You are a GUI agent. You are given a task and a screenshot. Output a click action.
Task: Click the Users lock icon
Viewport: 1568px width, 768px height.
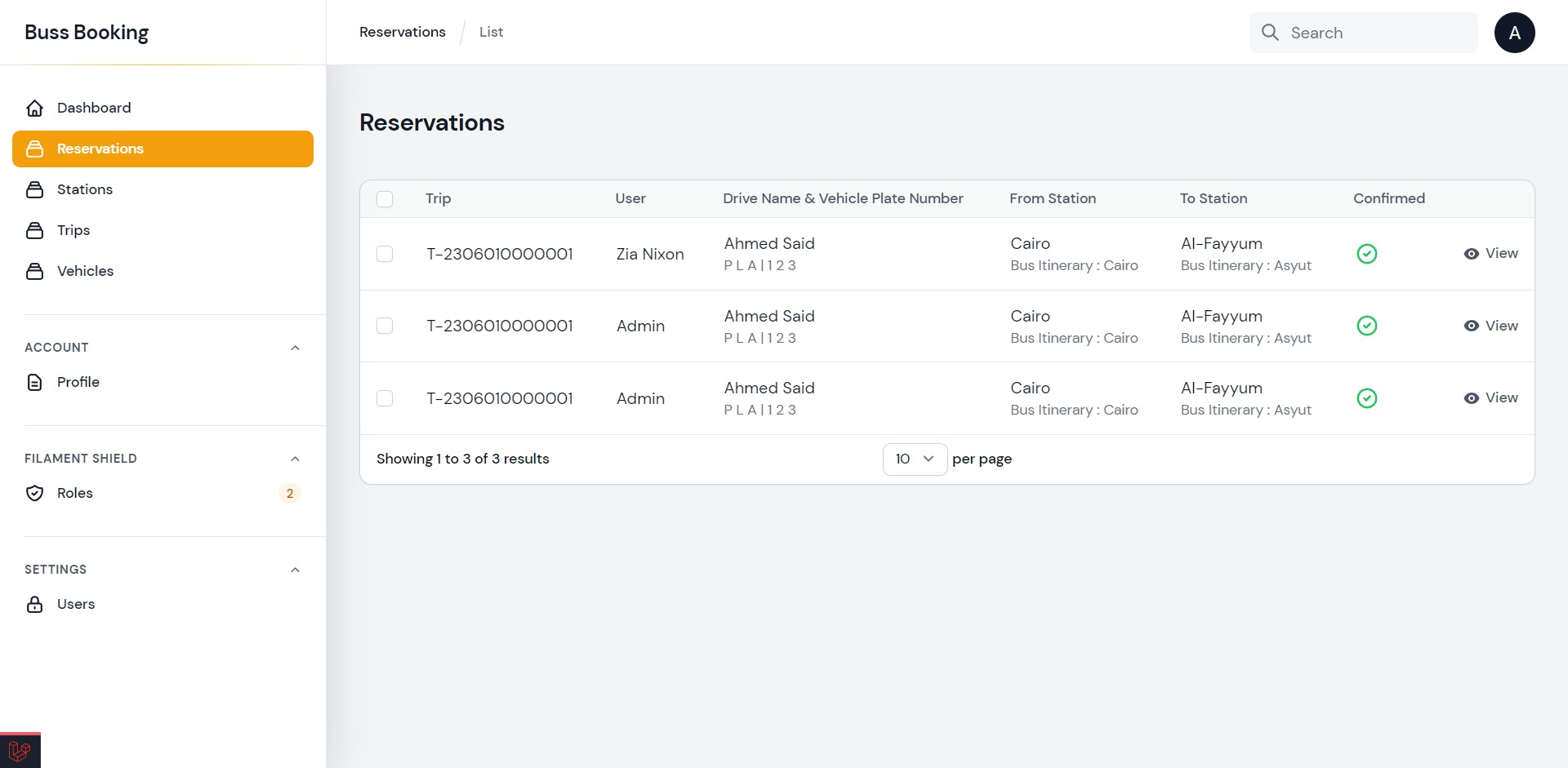[34, 604]
